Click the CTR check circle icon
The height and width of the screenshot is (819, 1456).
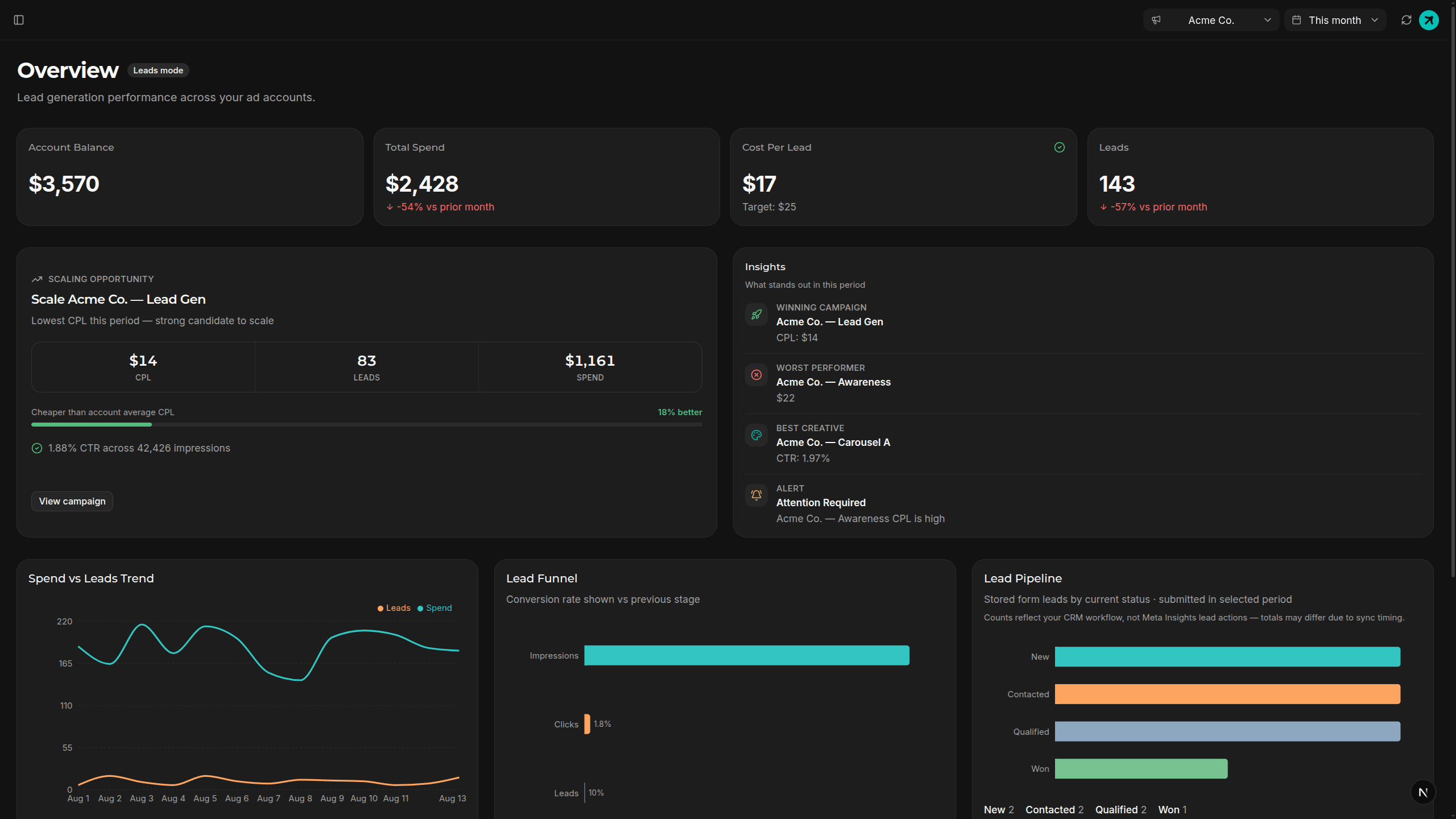(x=37, y=448)
